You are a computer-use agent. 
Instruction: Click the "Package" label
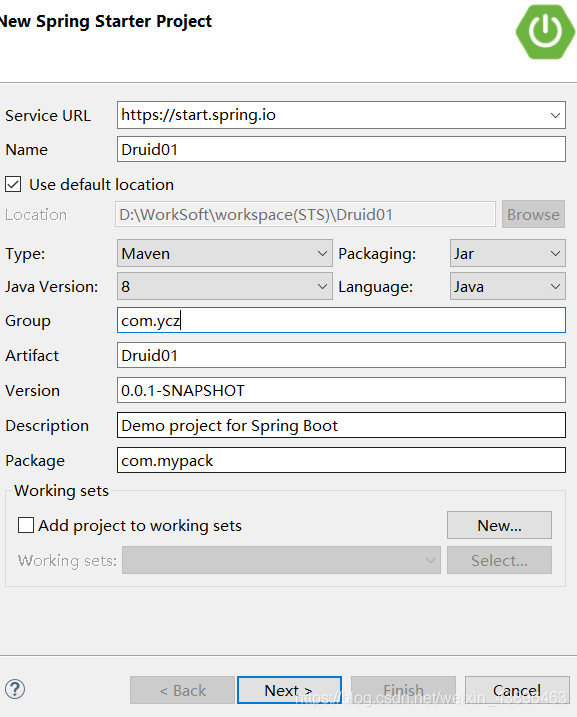pos(35,461)
